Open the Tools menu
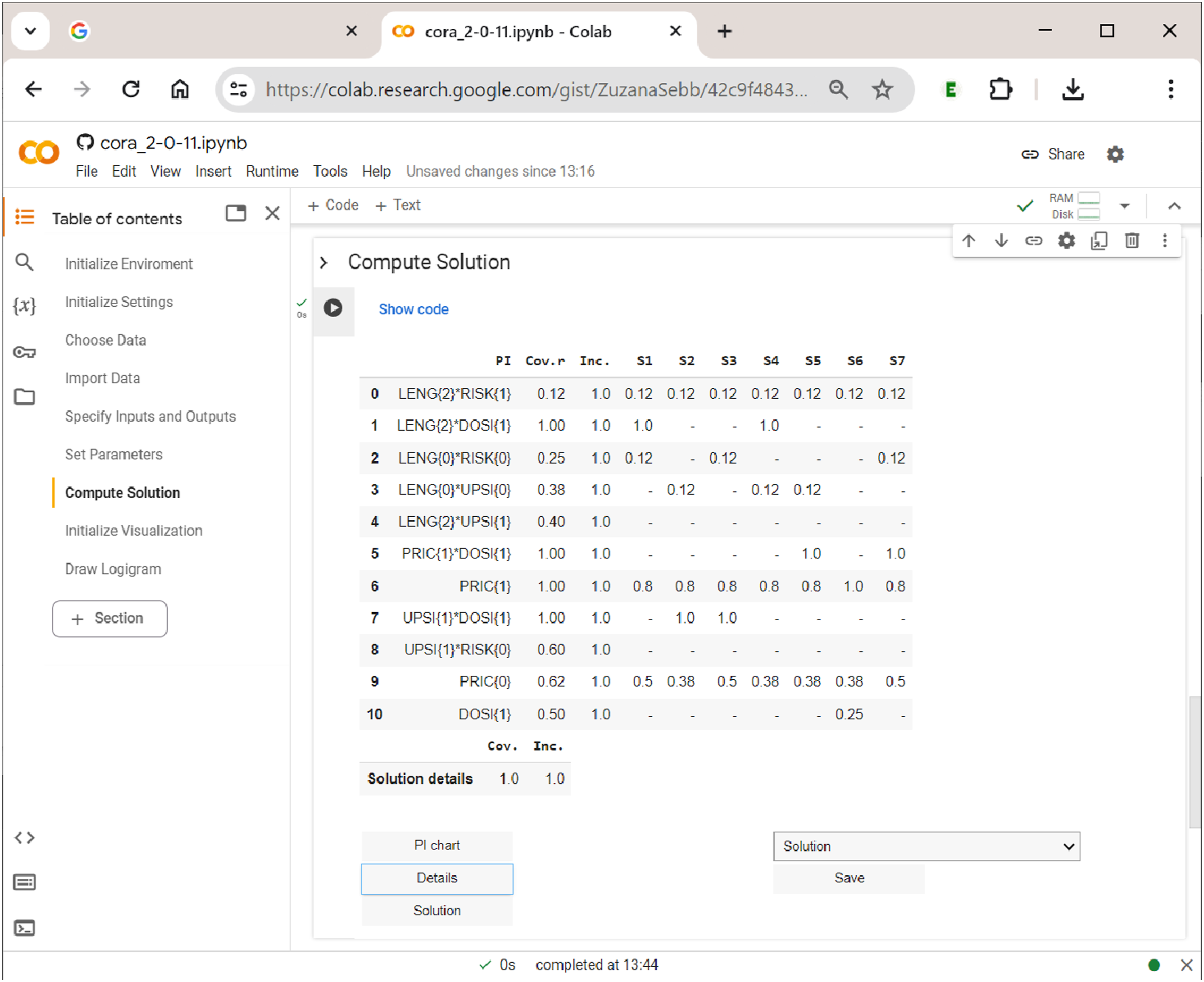 click(330, 171)
